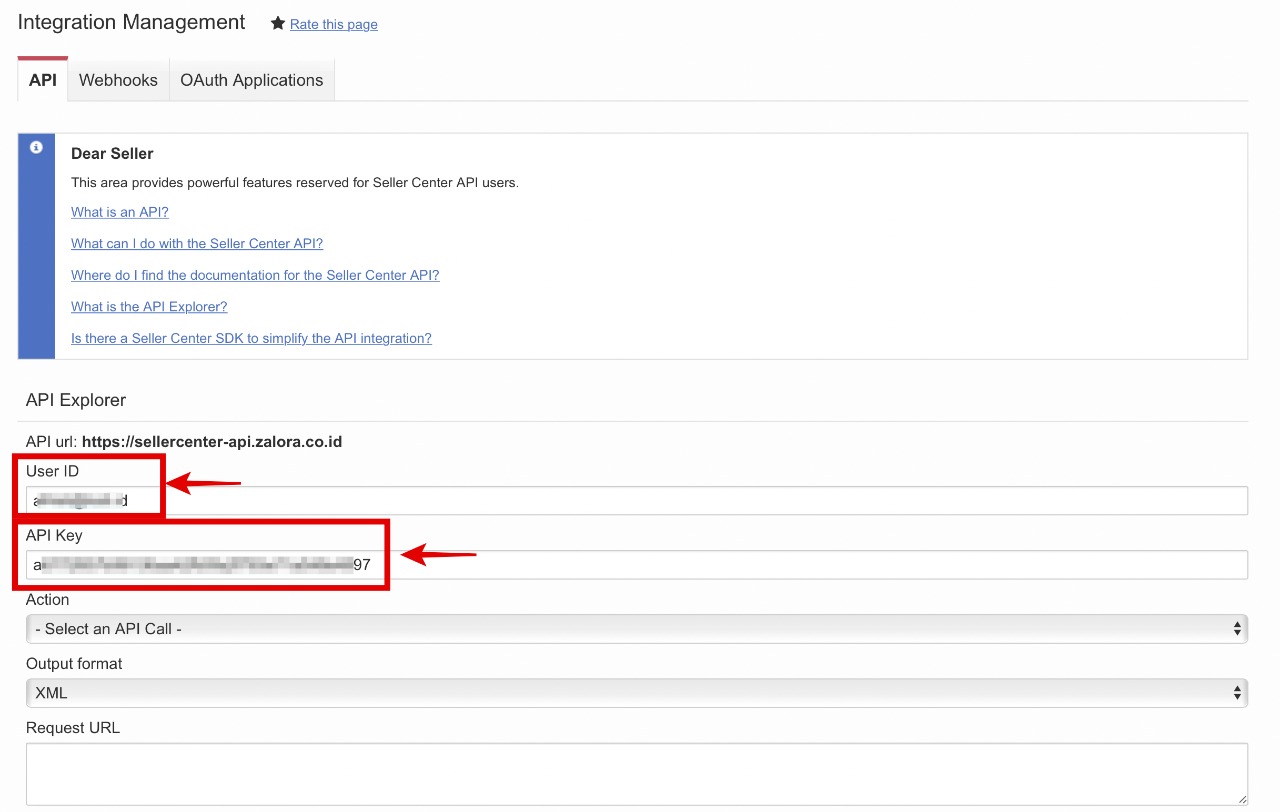Click the info icon in the blue sidebar
Screen dimensions: 1280x812
[x=36, y=148]
